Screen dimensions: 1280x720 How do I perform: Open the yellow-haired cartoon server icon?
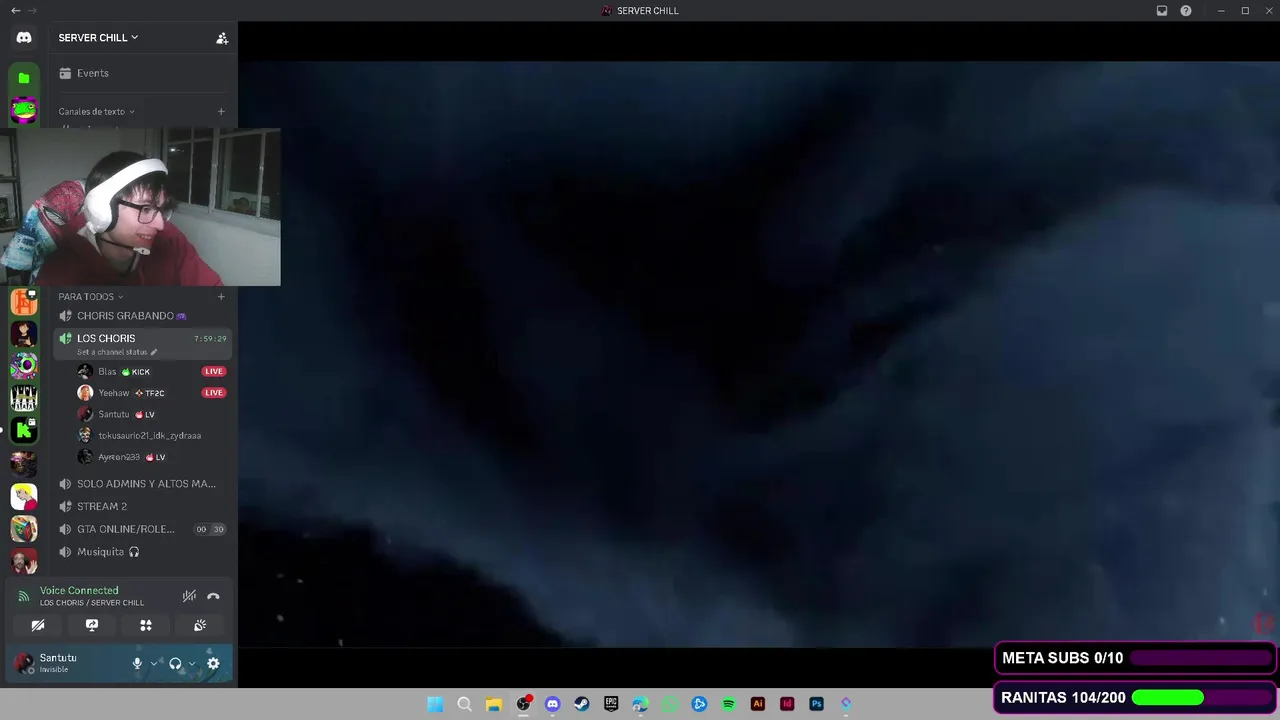[24, 496]
